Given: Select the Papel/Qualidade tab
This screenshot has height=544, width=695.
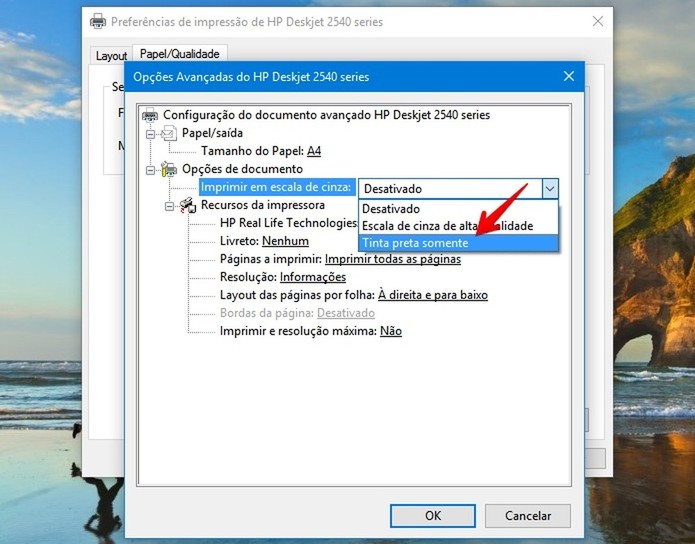Looking at the screenshot, I should coord(180,54).
